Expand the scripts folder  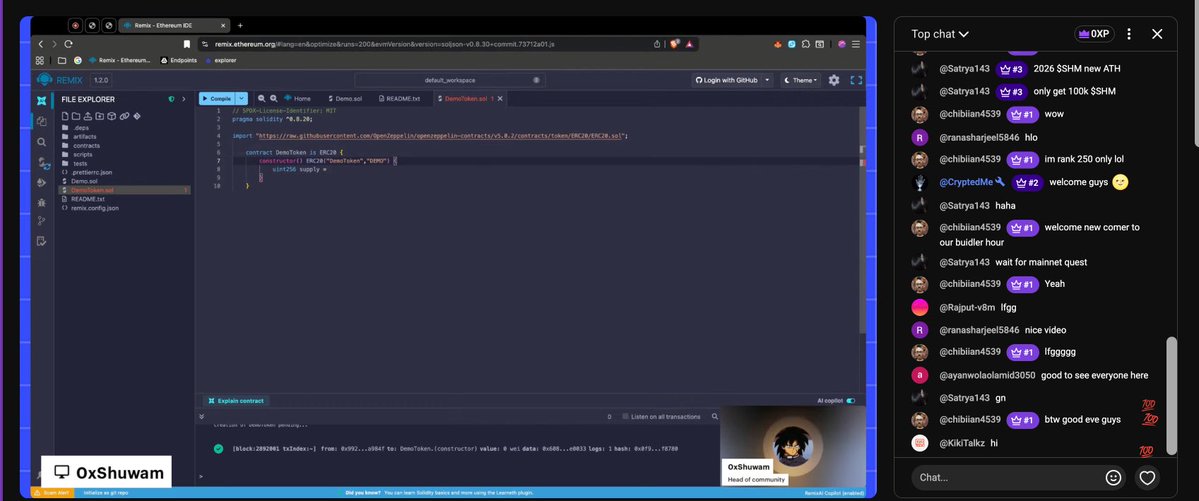(x=82, y=155)
